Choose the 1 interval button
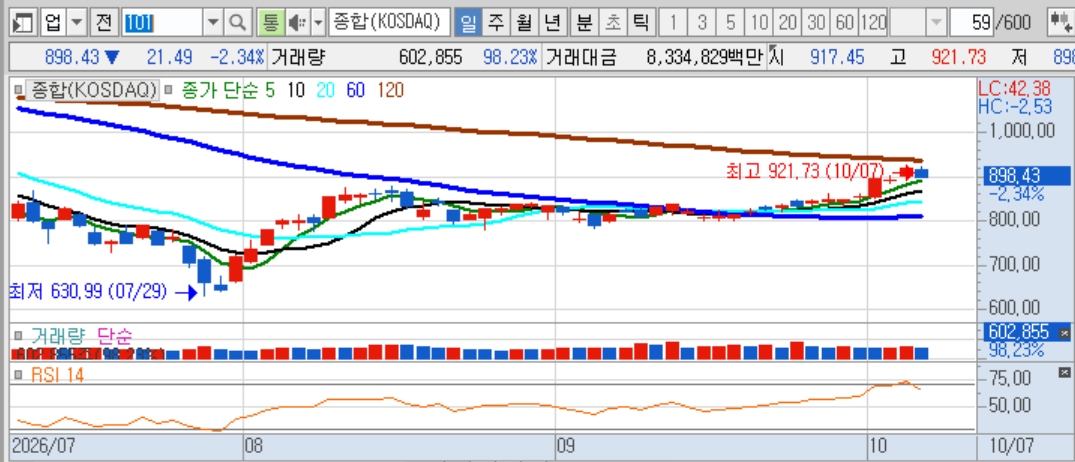 (x=673, y=23)
